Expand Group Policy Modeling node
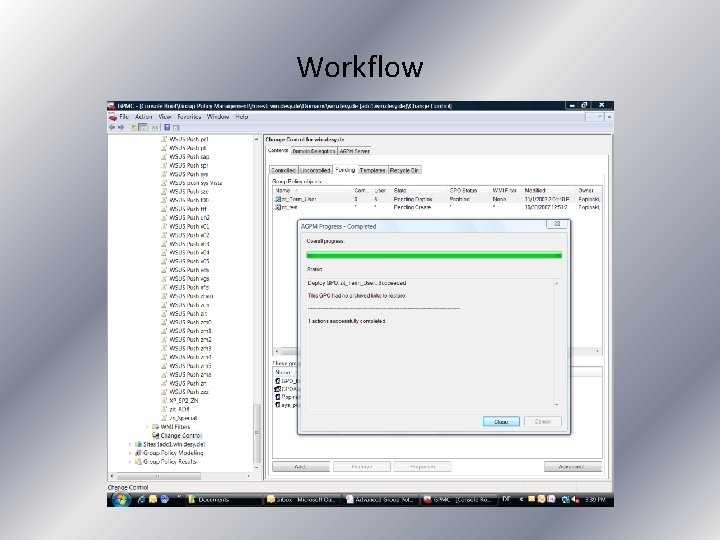The height and width of the screenshot is (540, 720). [x=130, y=453]
